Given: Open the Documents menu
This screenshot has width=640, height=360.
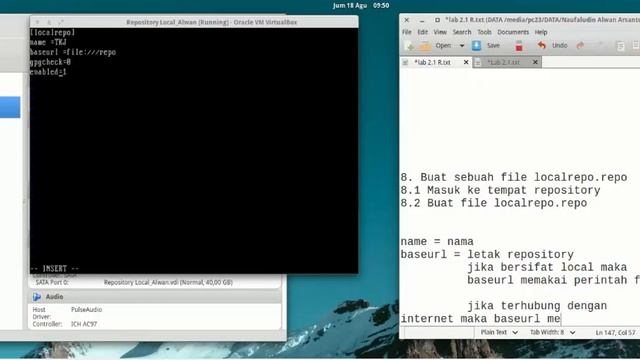Looking at the screenshot, I should [513, 32].
